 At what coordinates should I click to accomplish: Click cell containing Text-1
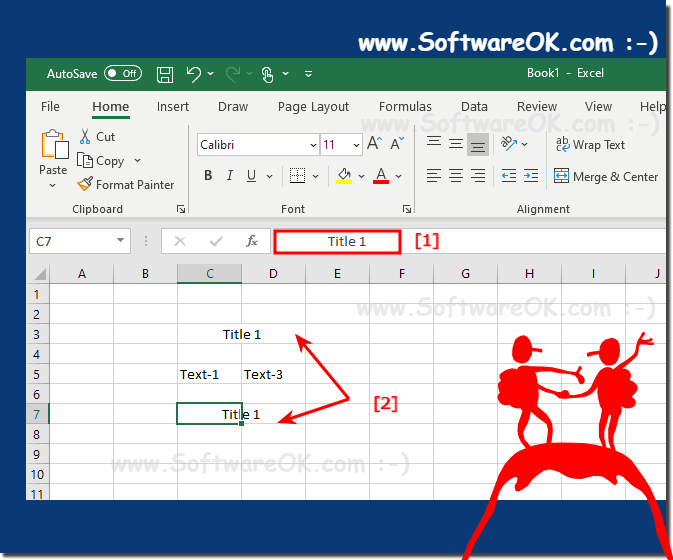209,374
